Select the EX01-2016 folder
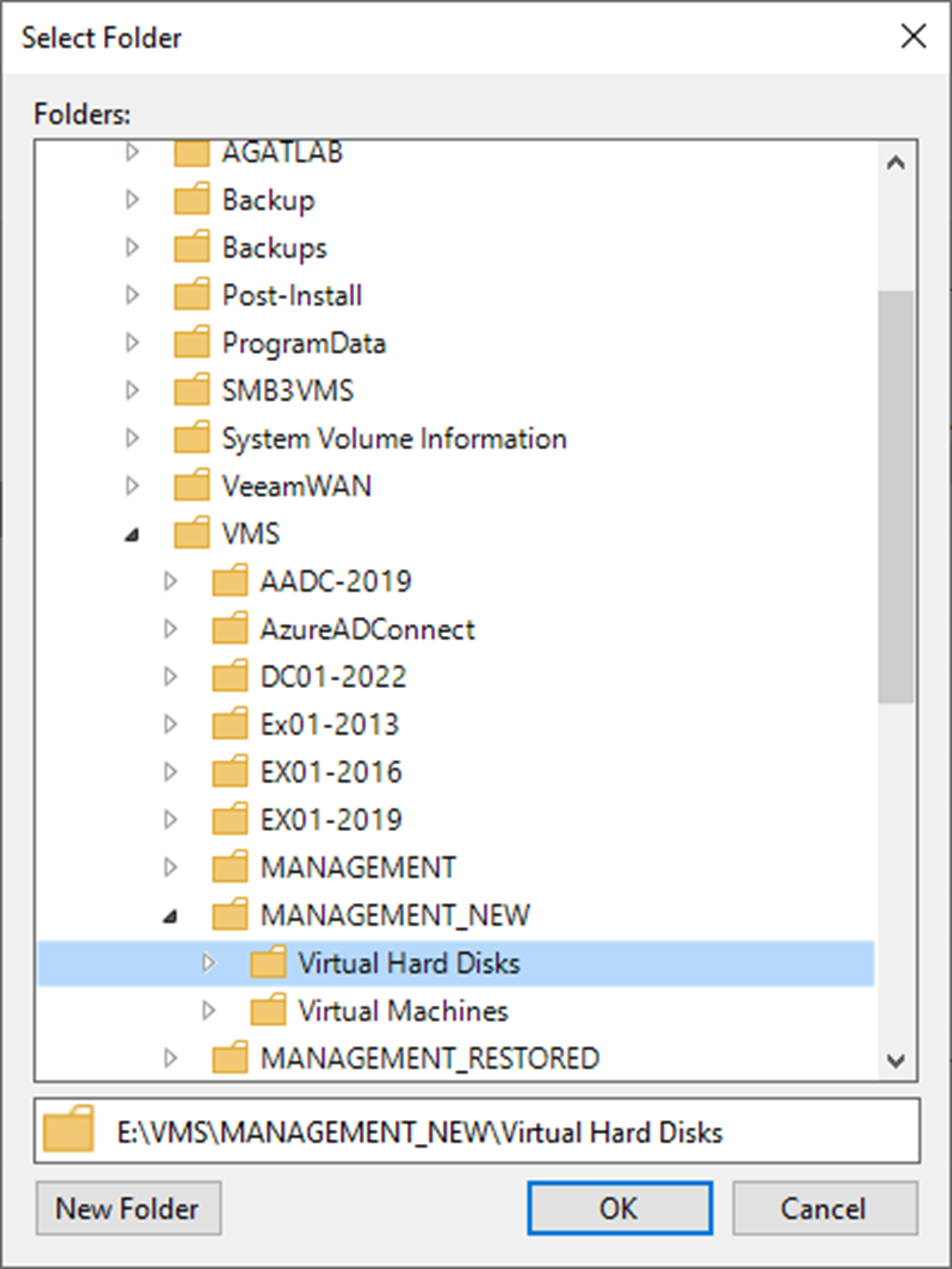Image resolution: width=952 pixels, height=1269 pixels. tap(330, 772)
